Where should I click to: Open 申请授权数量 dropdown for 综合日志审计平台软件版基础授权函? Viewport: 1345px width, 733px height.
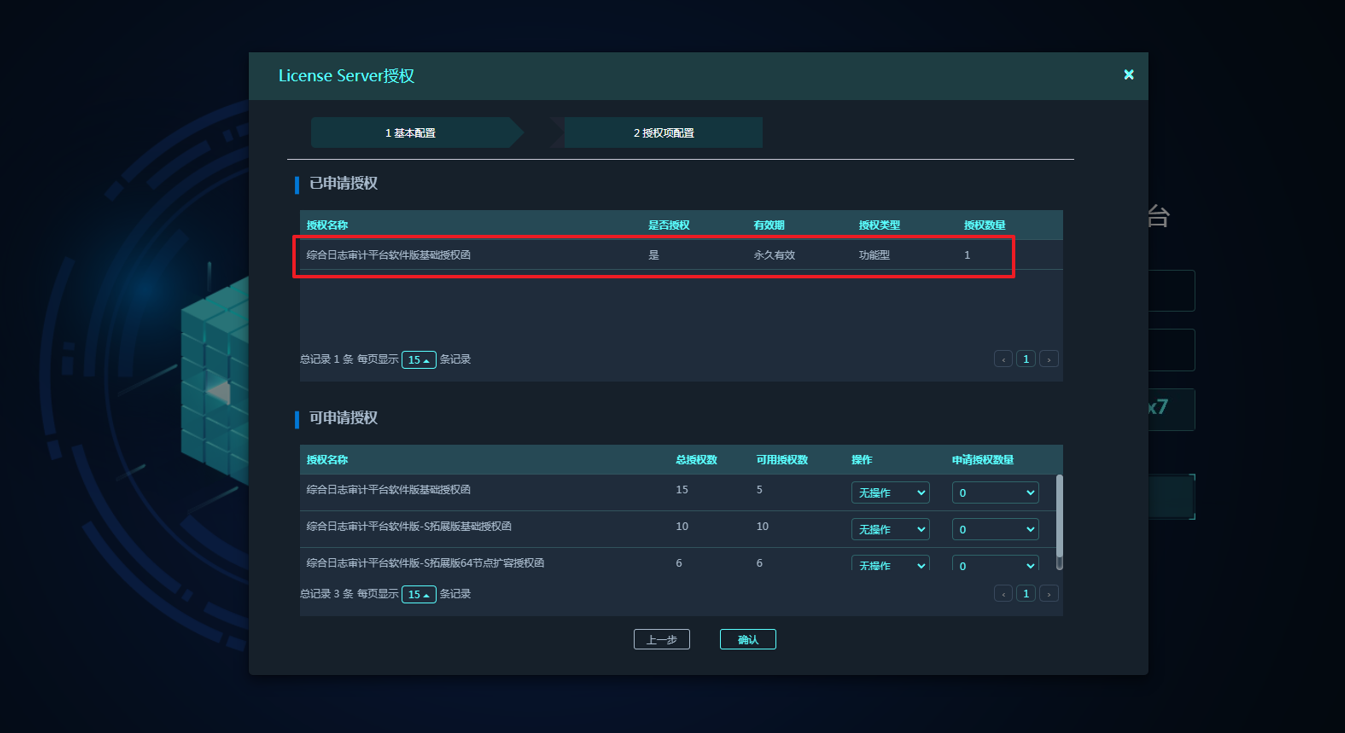[995, 493]
